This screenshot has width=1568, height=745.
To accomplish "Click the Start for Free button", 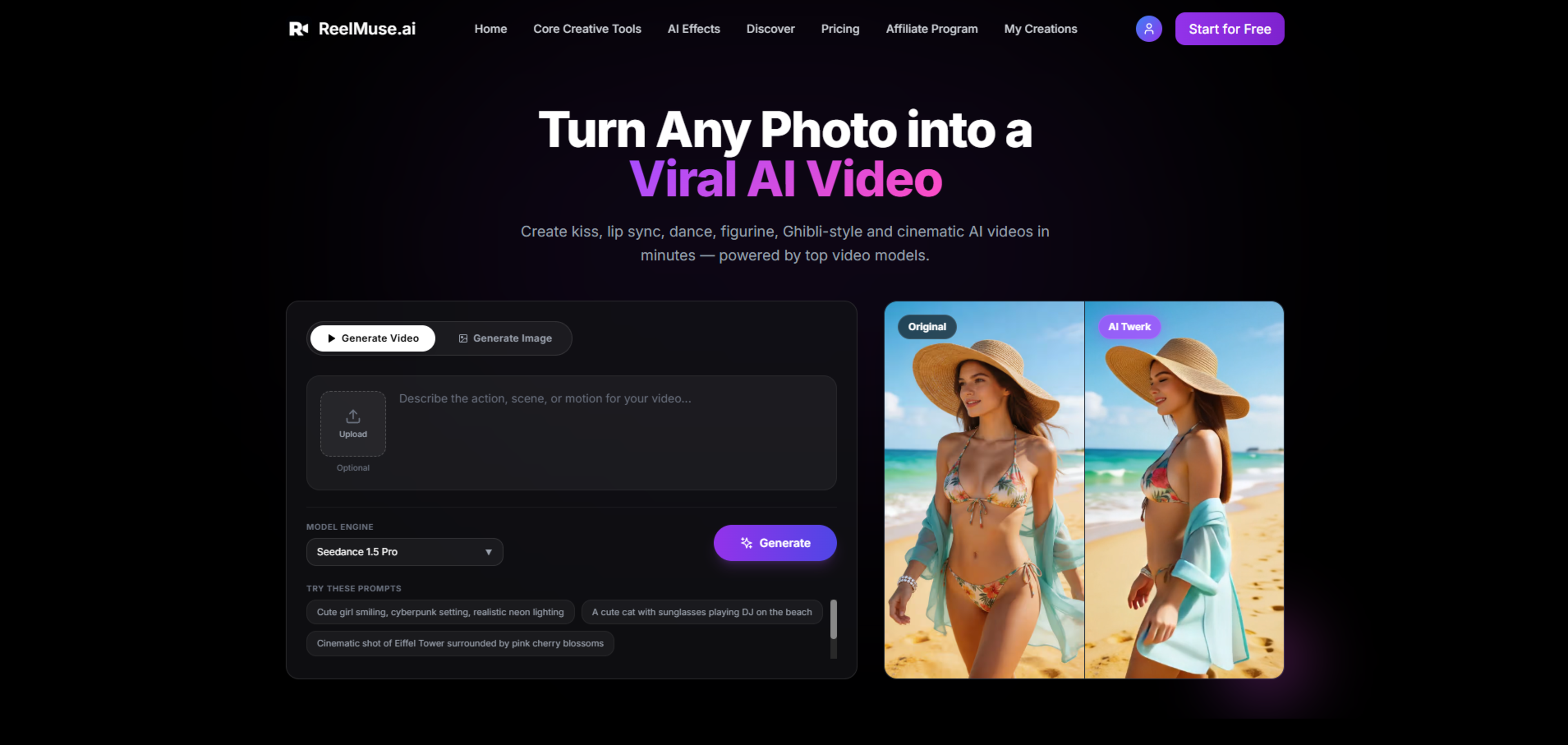I will point(1229,29).
